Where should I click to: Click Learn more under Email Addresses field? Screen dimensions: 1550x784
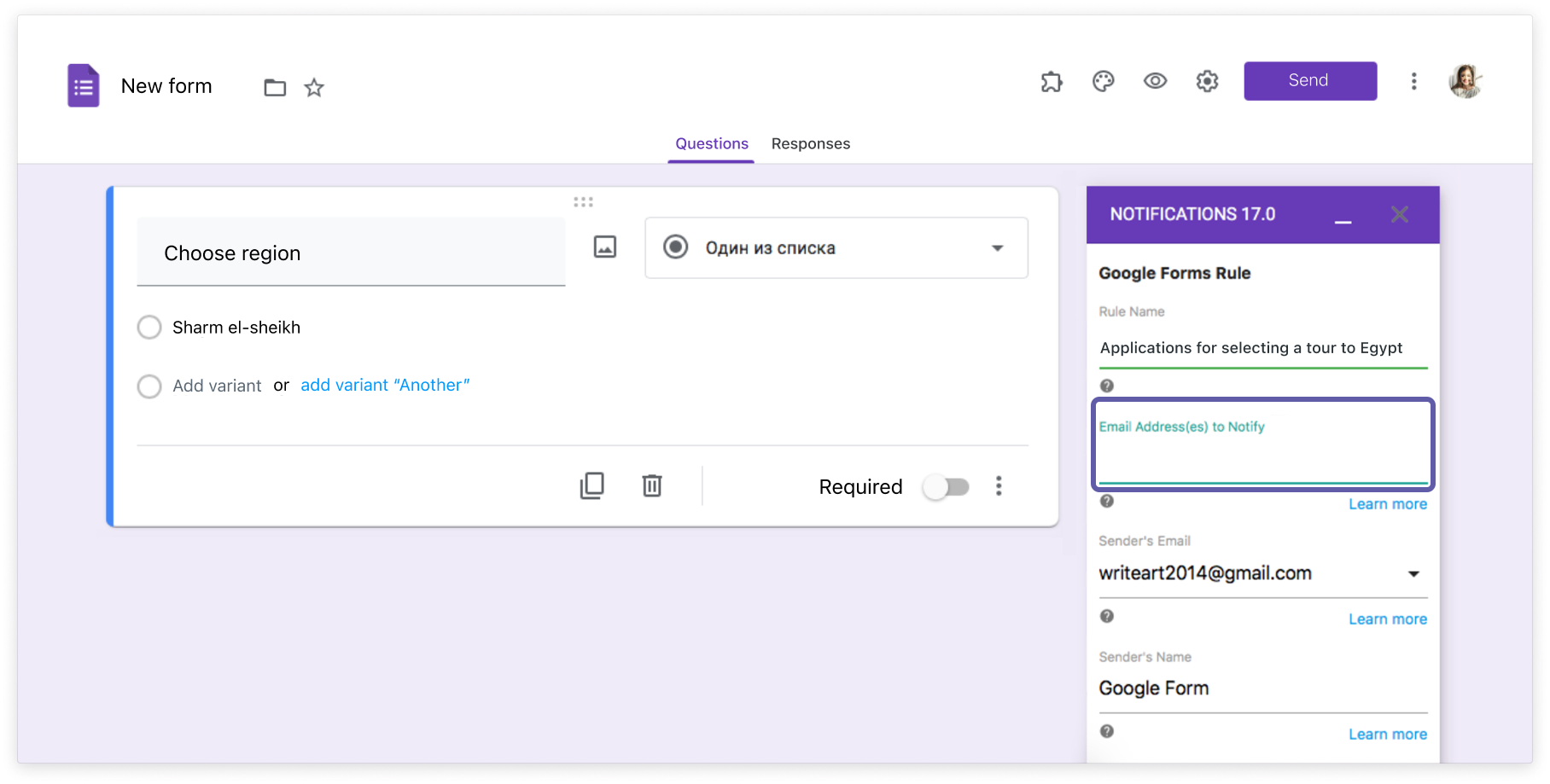(x=1388, y=503)
